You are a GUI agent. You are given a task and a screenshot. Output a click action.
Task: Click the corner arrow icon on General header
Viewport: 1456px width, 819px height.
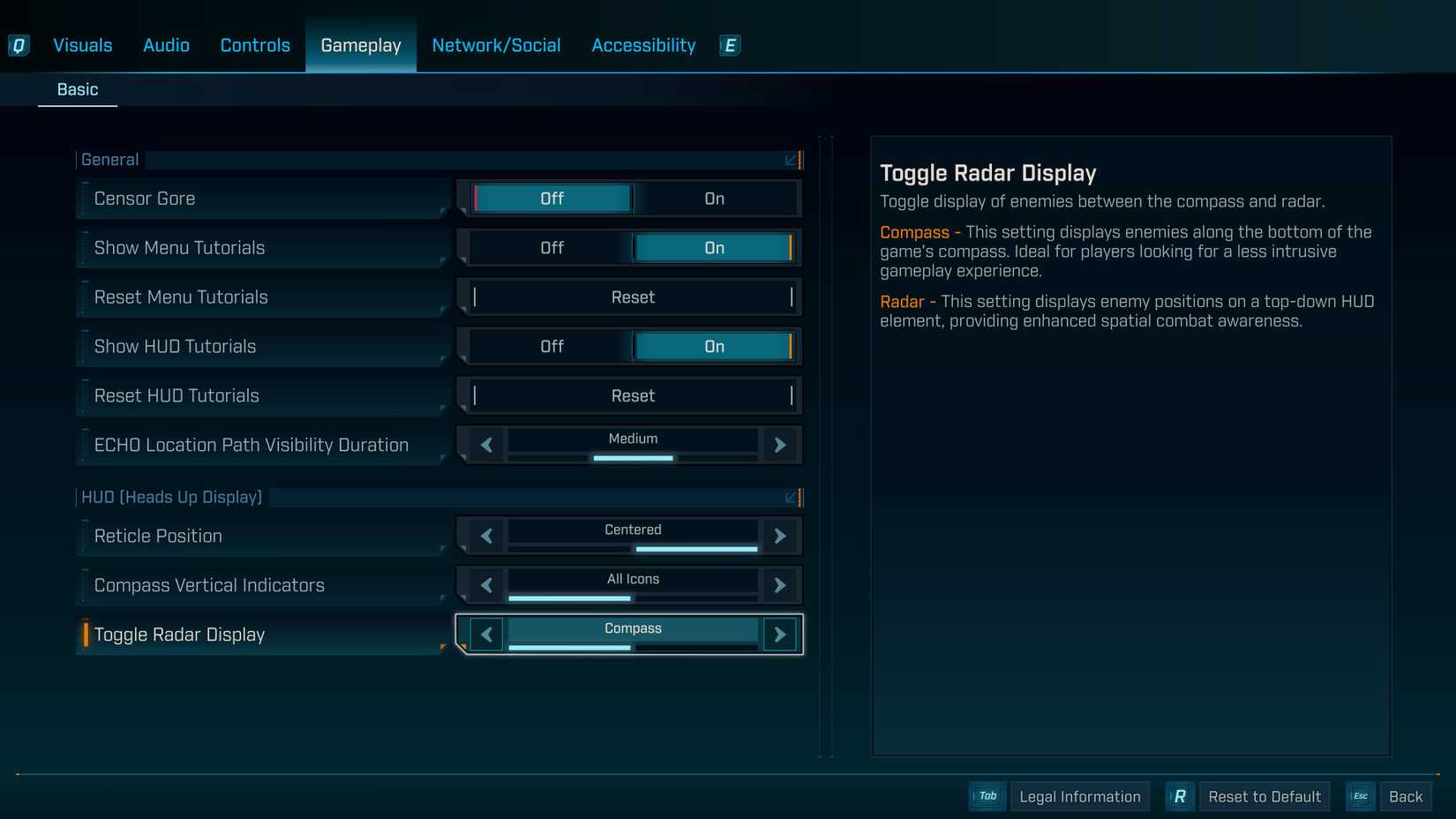tap(788, 160)
